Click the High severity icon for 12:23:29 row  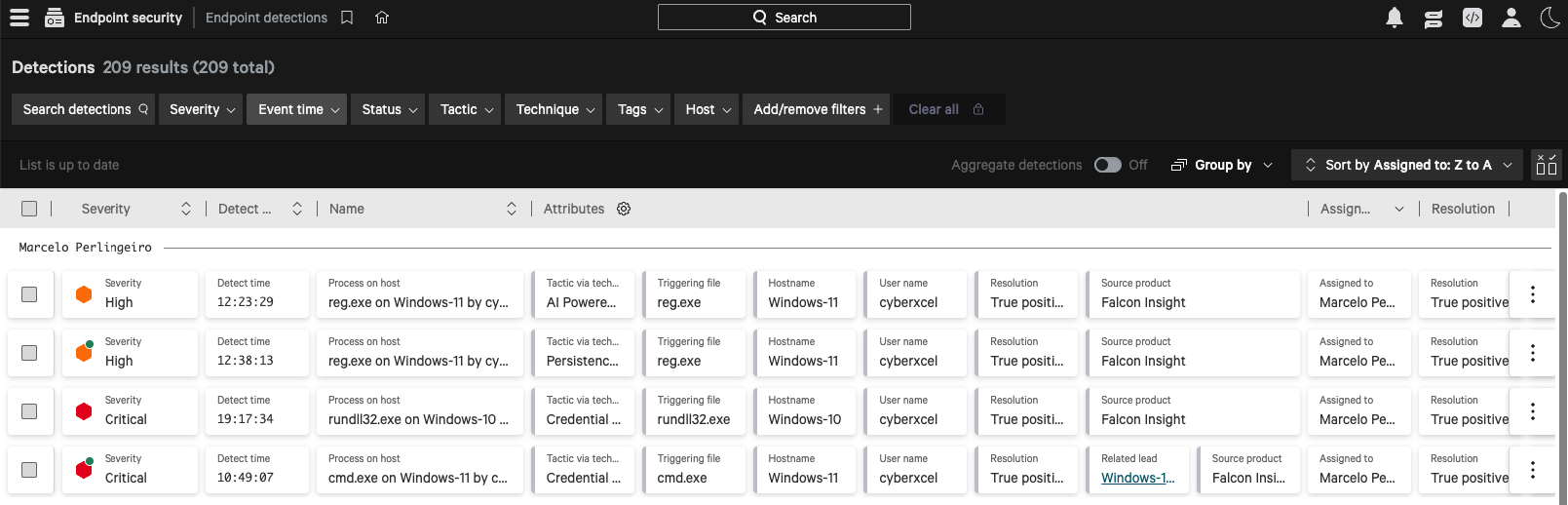tap(84, 294)
